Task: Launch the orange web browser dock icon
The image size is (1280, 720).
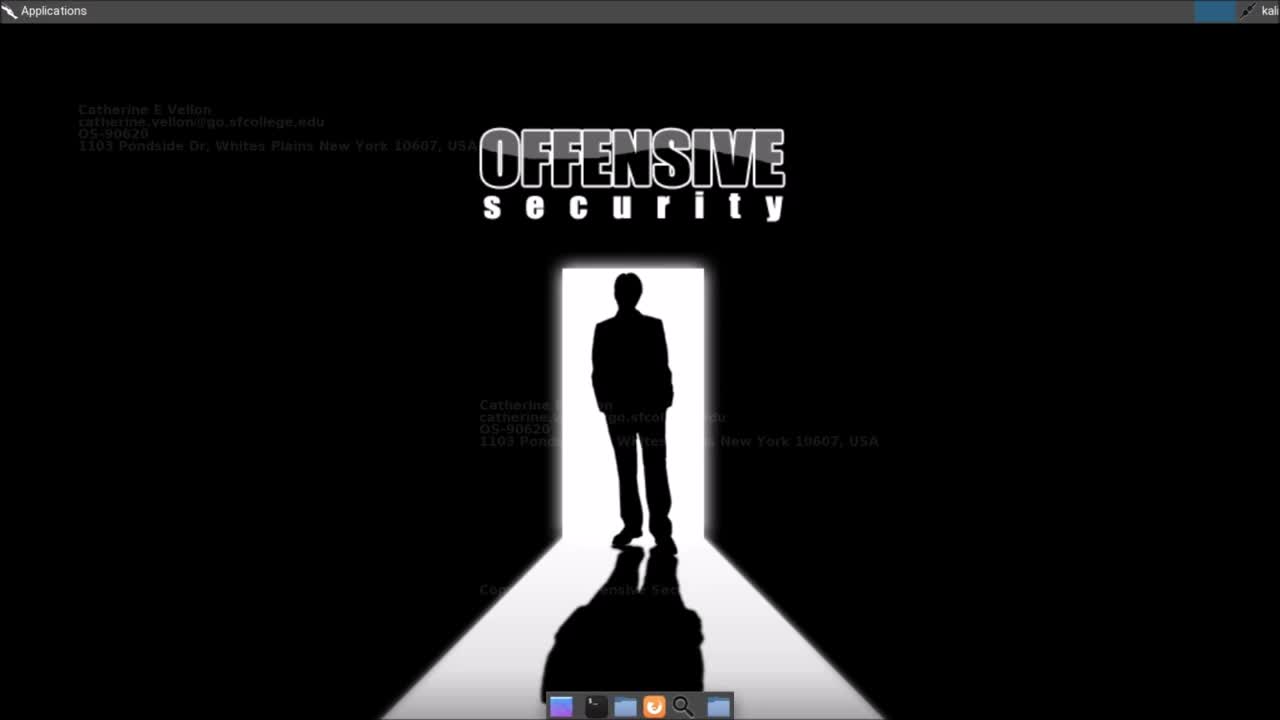Action: (x=654, y=706)
